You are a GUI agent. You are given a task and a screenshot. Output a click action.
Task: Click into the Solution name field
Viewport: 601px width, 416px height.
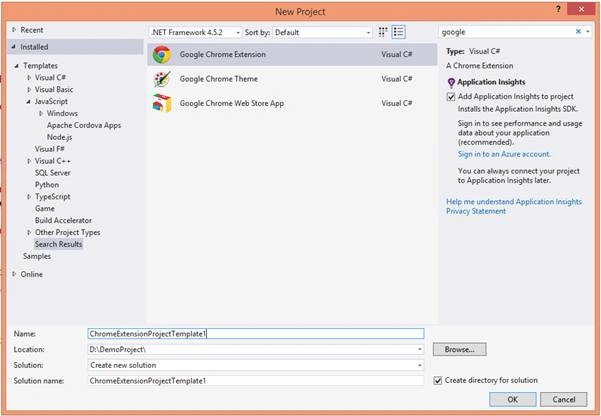[256, 381]
